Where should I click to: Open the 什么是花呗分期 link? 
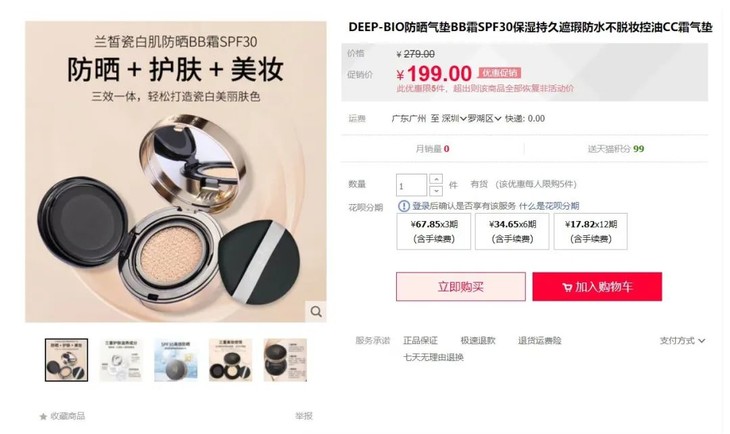549,206
